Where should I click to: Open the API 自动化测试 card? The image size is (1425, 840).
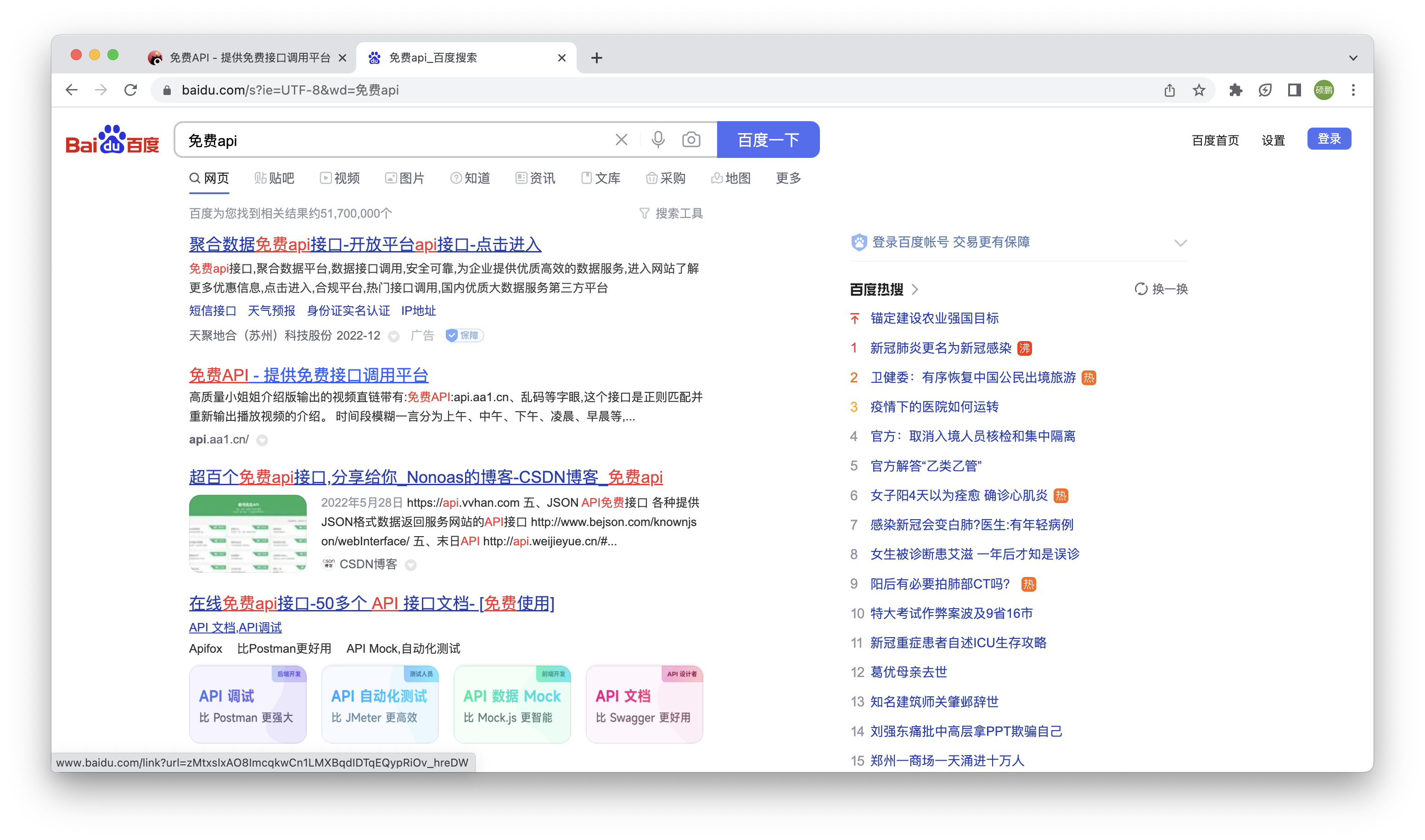click(380, 704)
